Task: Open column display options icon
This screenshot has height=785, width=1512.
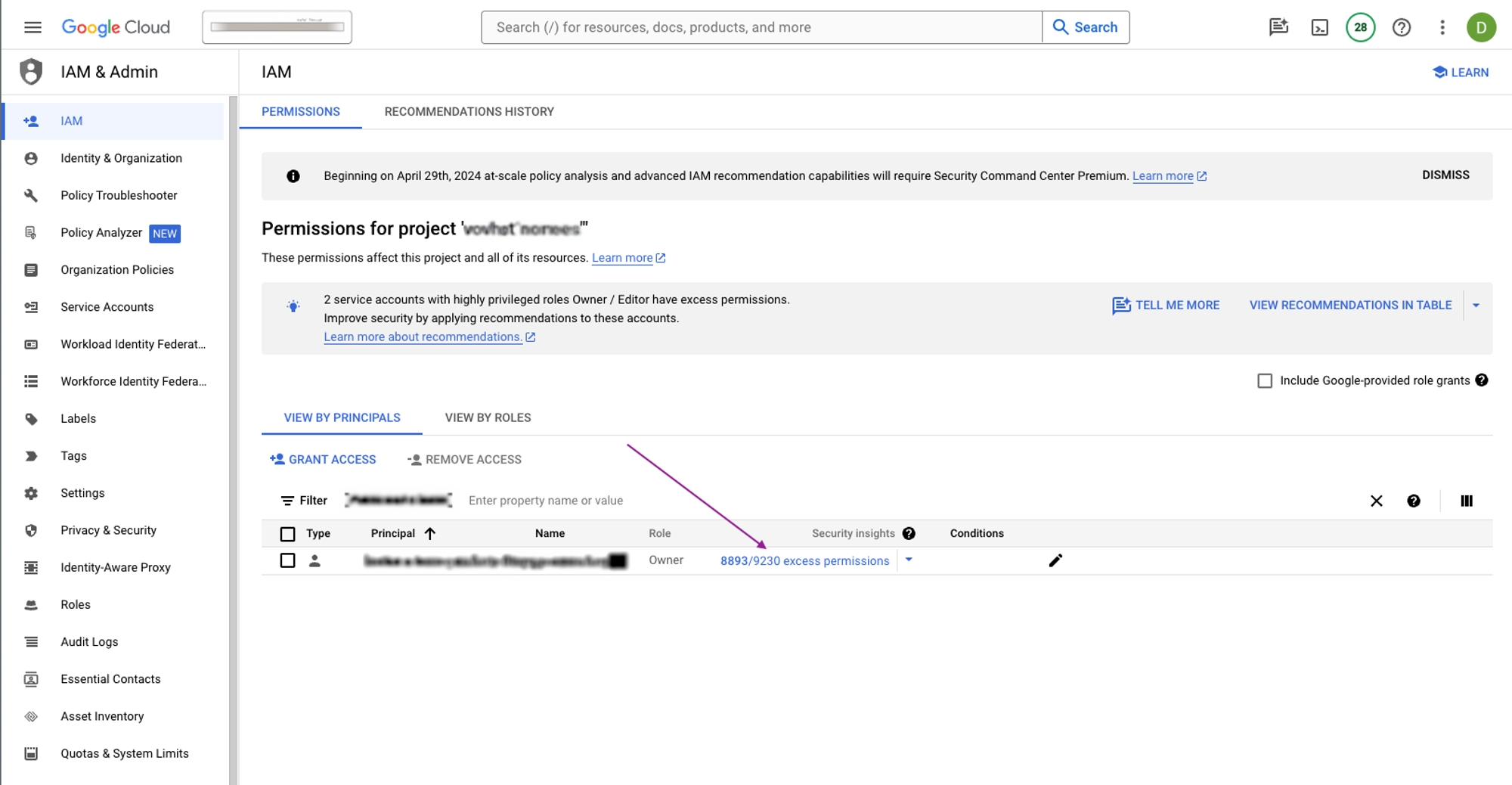Action: (1466, 501)
